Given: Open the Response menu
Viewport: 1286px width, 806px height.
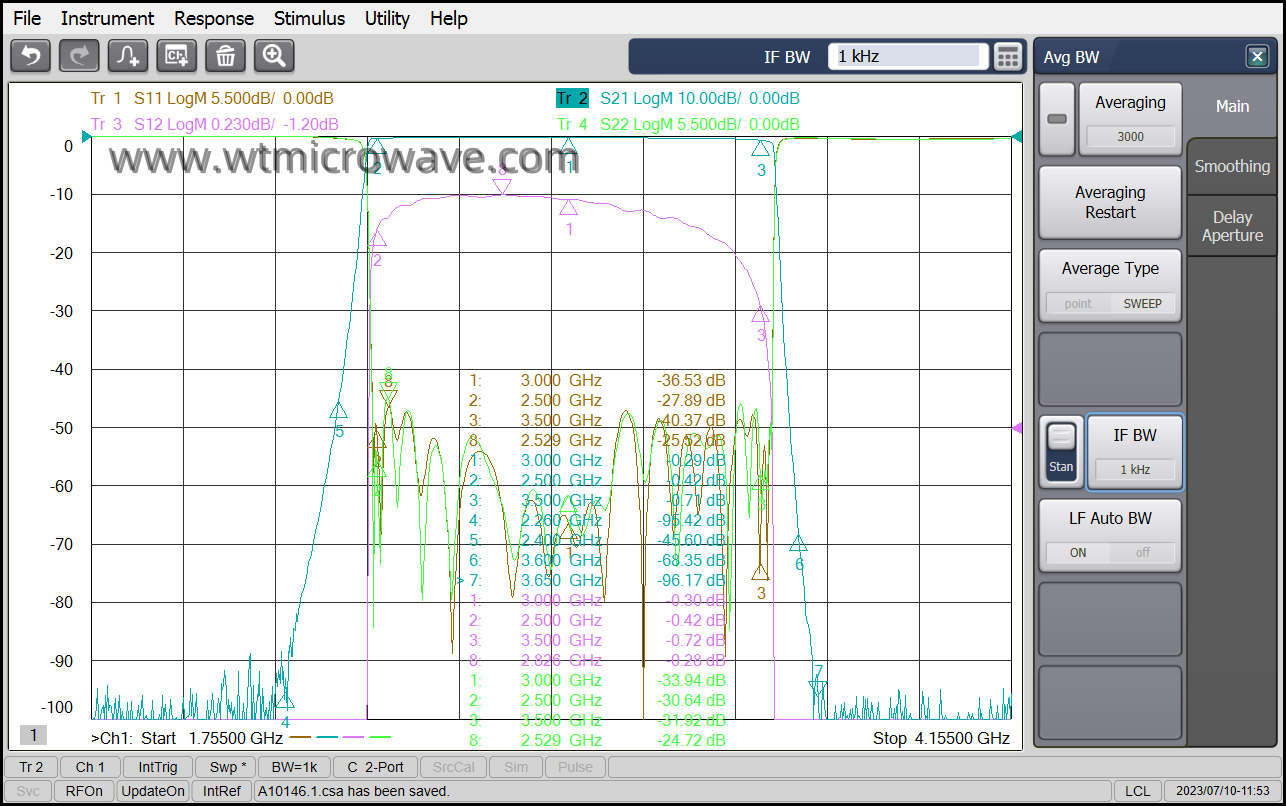Looking at the screenshot, I should pyautogui.click(x=214, y=18).
